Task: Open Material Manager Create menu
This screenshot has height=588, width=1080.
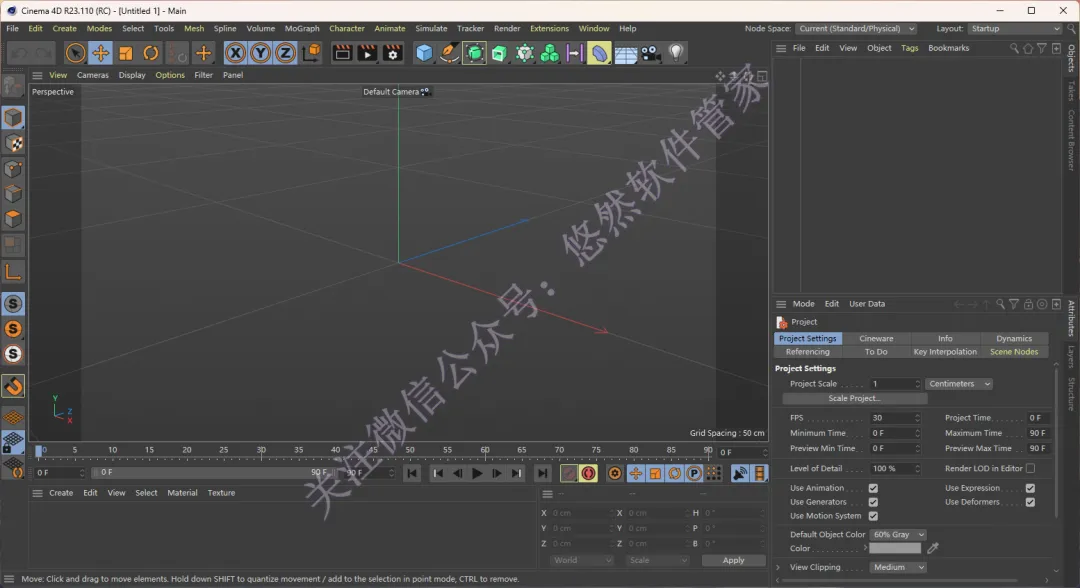Action: (x=61, y=493)
